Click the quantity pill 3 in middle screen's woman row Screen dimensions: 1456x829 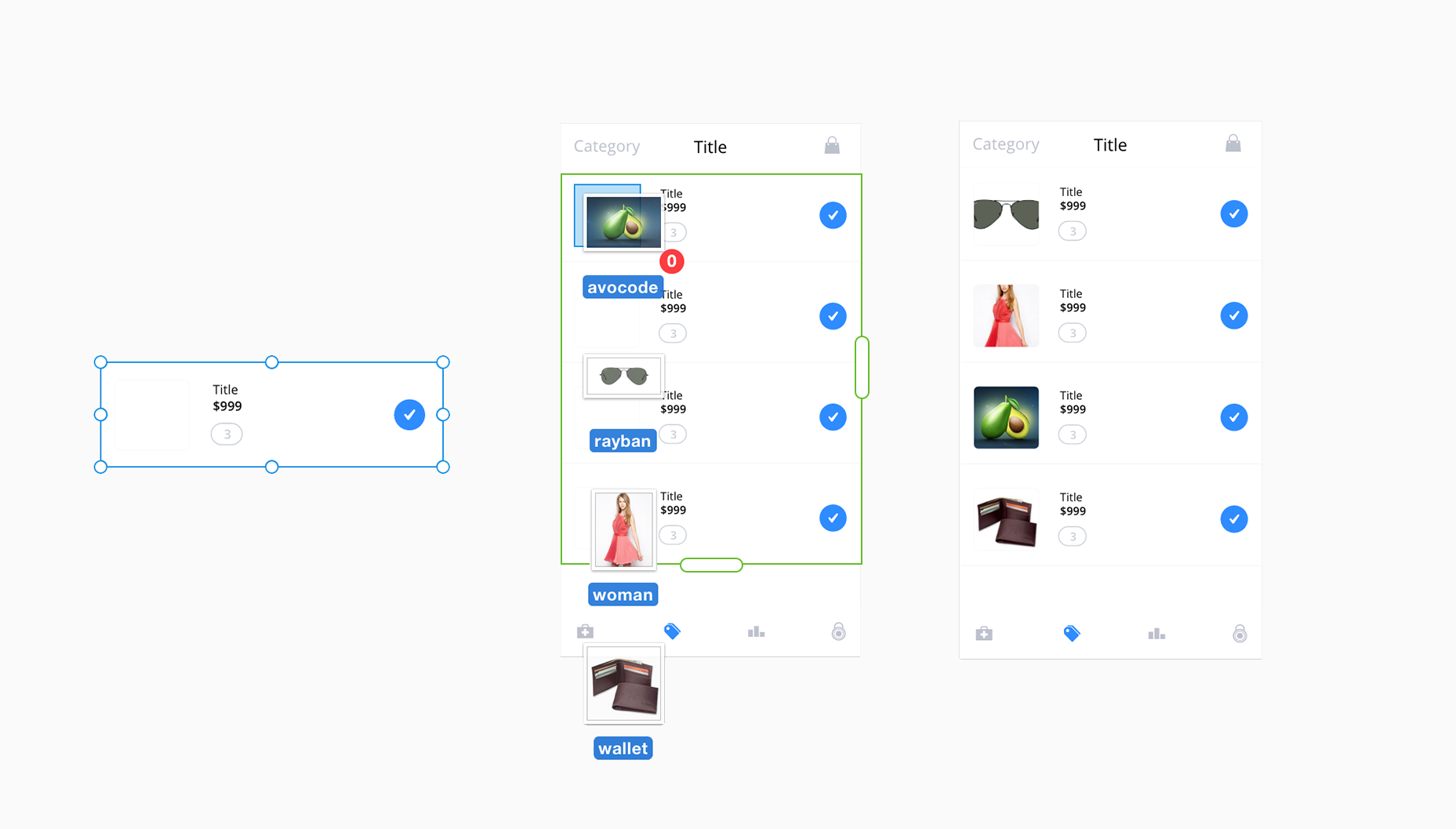673,535
